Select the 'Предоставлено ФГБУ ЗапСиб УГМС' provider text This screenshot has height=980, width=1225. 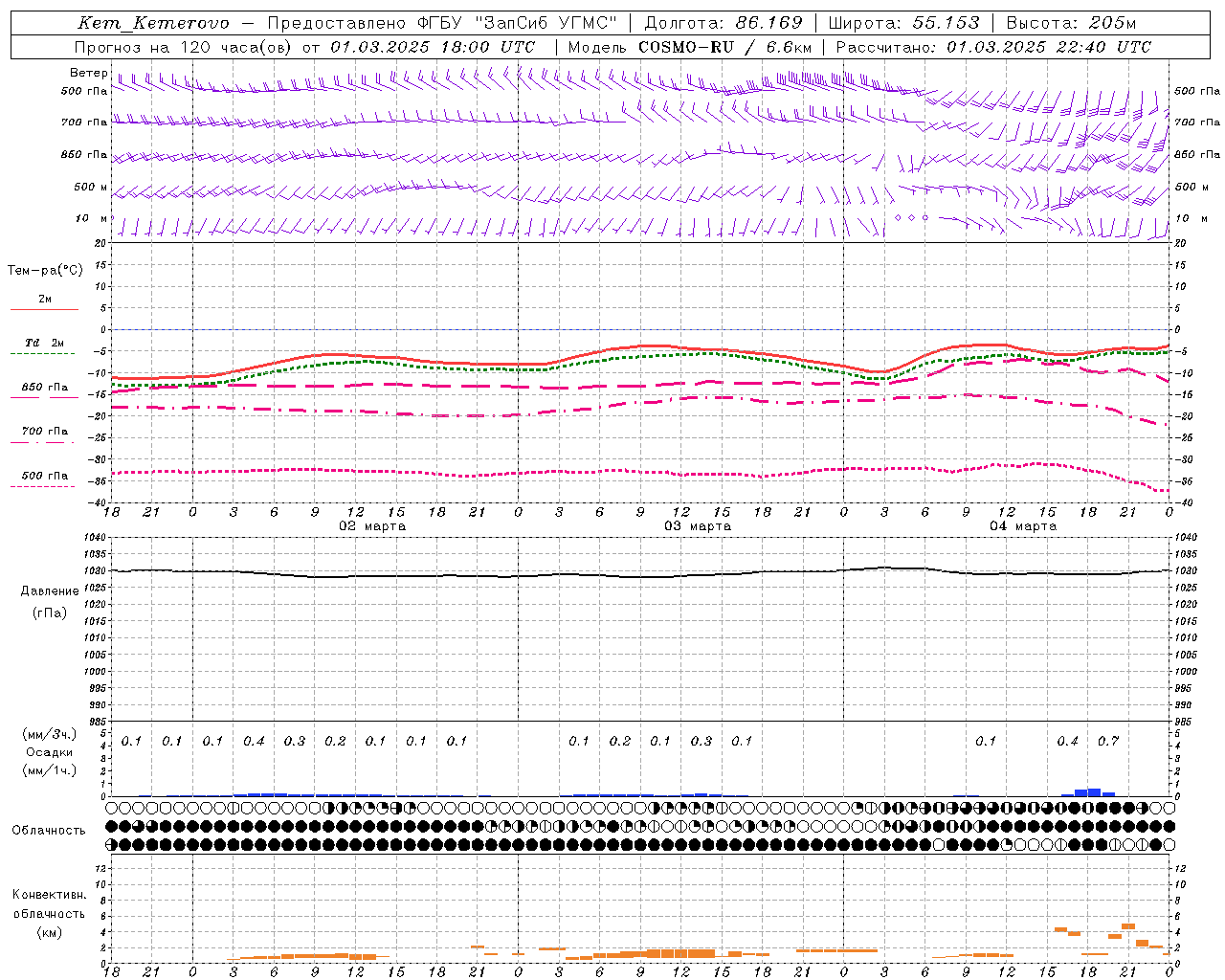click(x=442, y=23)
